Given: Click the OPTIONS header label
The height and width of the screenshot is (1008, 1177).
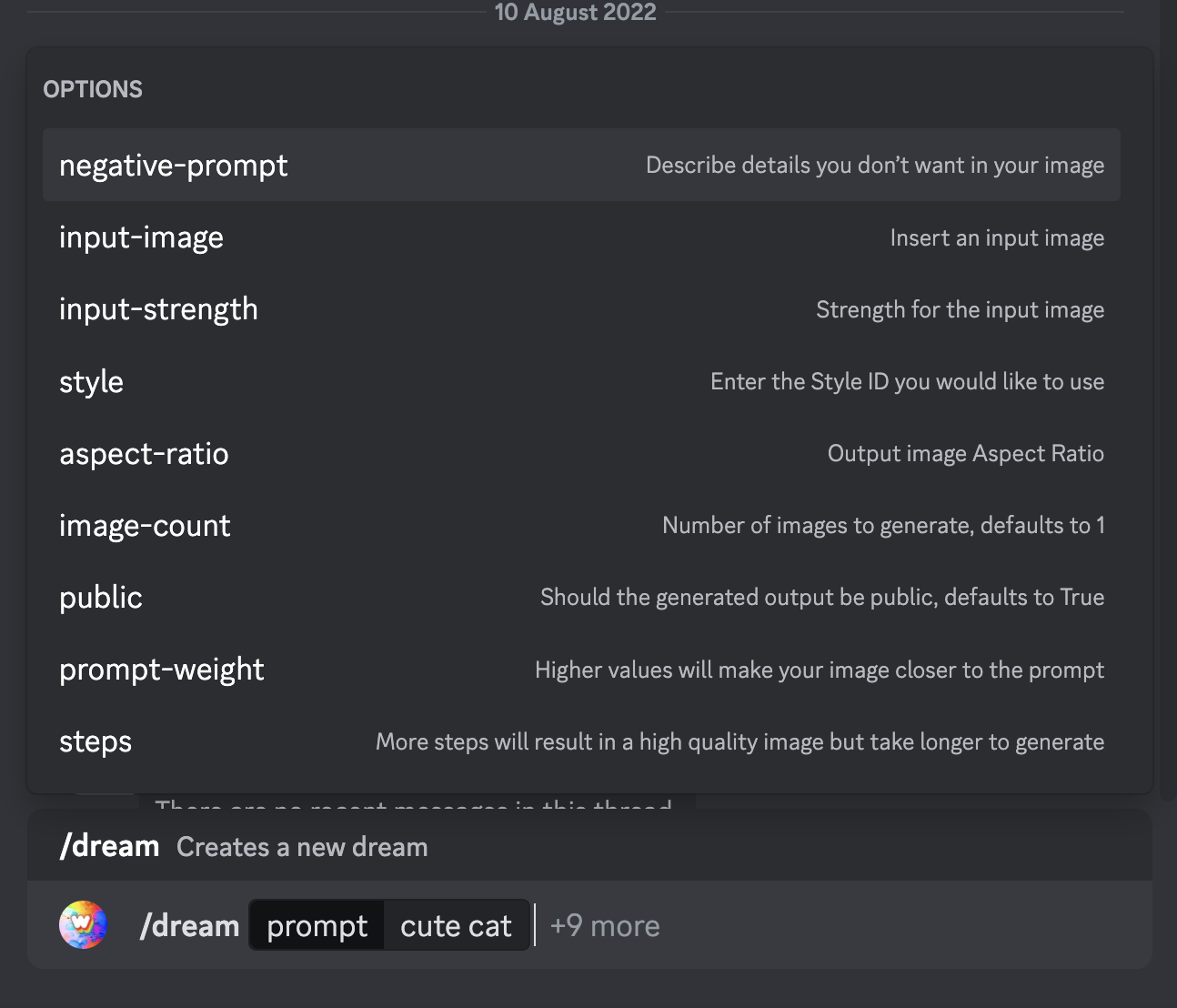Looking at the screenshot, I should click(92, 88).
